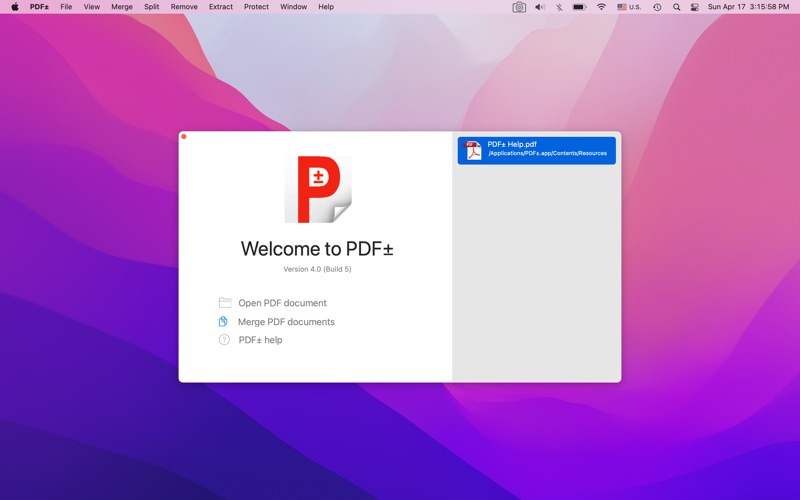Screen dimensions: 800x500
Task: Open the View menu
Action: pos(92,7)
